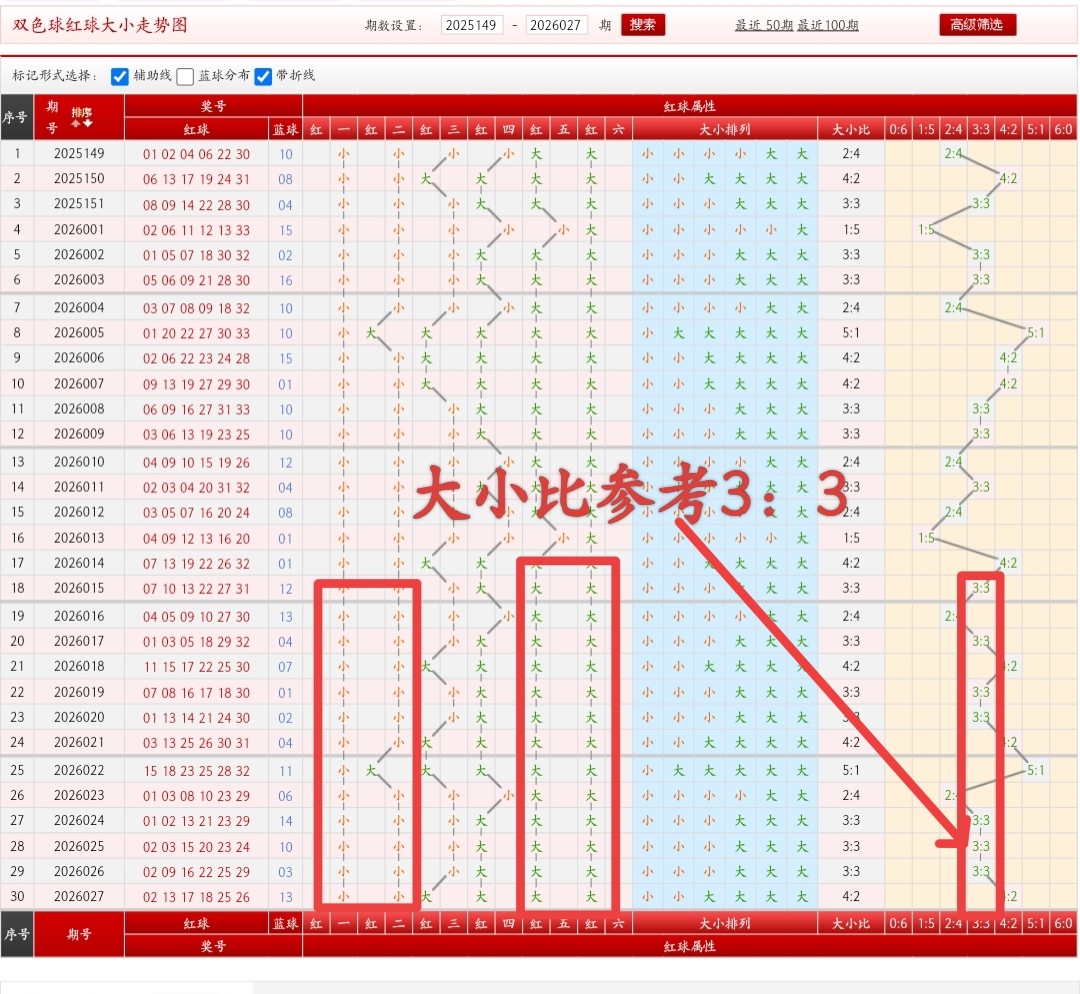
Task: Open the 最近 50期 link
Action: (763, 25)
